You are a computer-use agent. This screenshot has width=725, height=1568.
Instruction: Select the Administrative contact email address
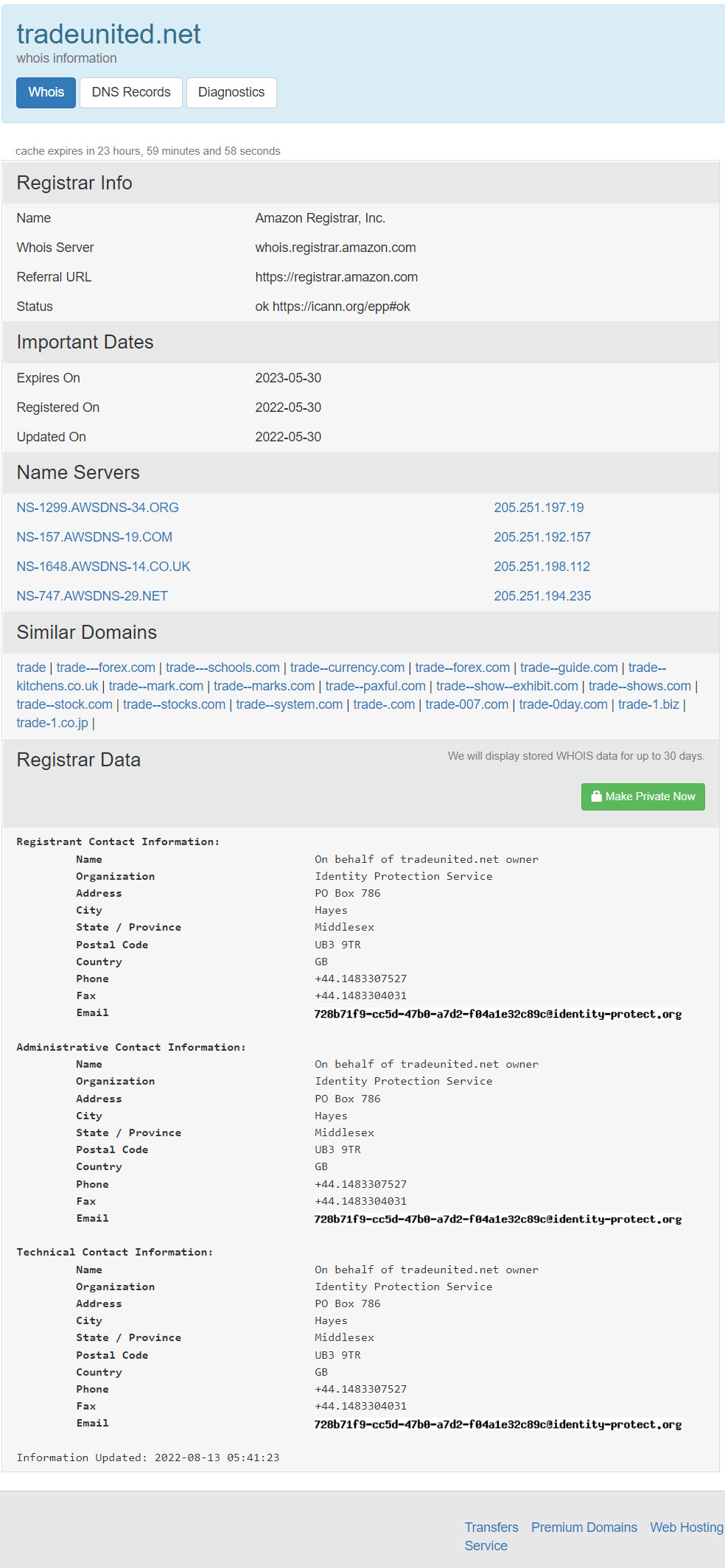[x=498, y=1219]
